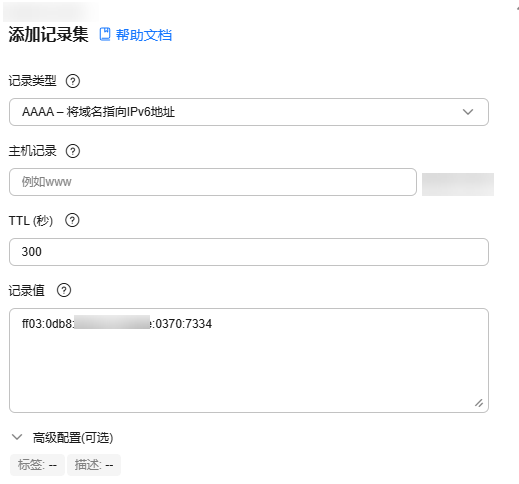Click the 高级配置(可选) section label
519x484 pixels.
coord(73,438)
